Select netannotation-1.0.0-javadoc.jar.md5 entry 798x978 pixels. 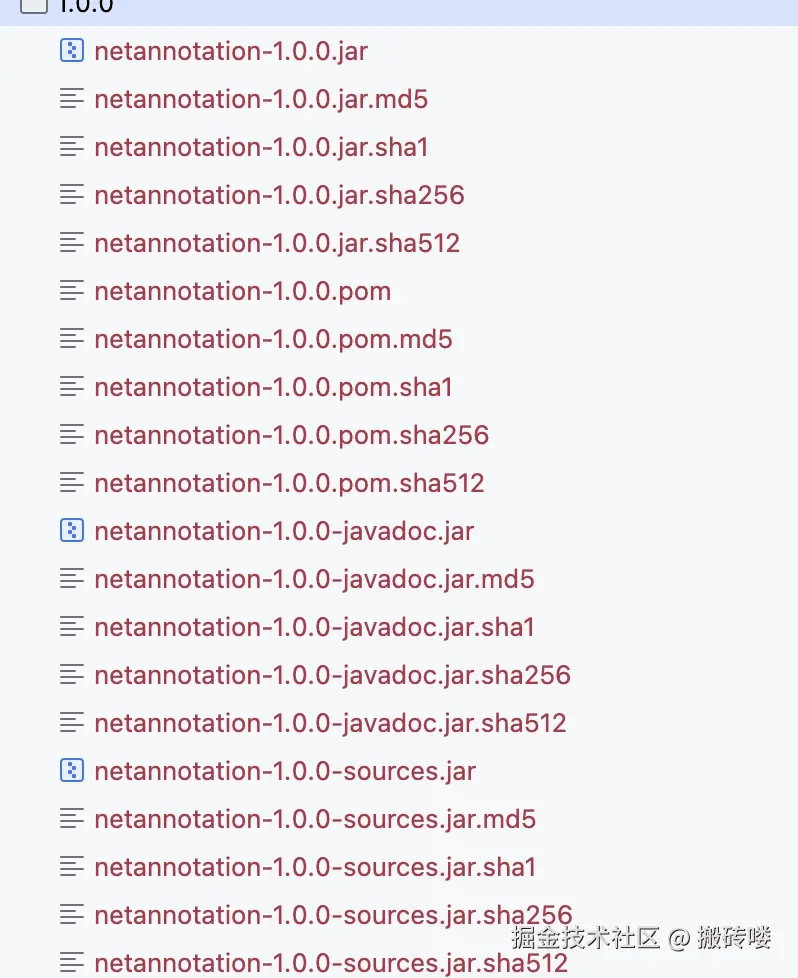click(x=314, y=579)
